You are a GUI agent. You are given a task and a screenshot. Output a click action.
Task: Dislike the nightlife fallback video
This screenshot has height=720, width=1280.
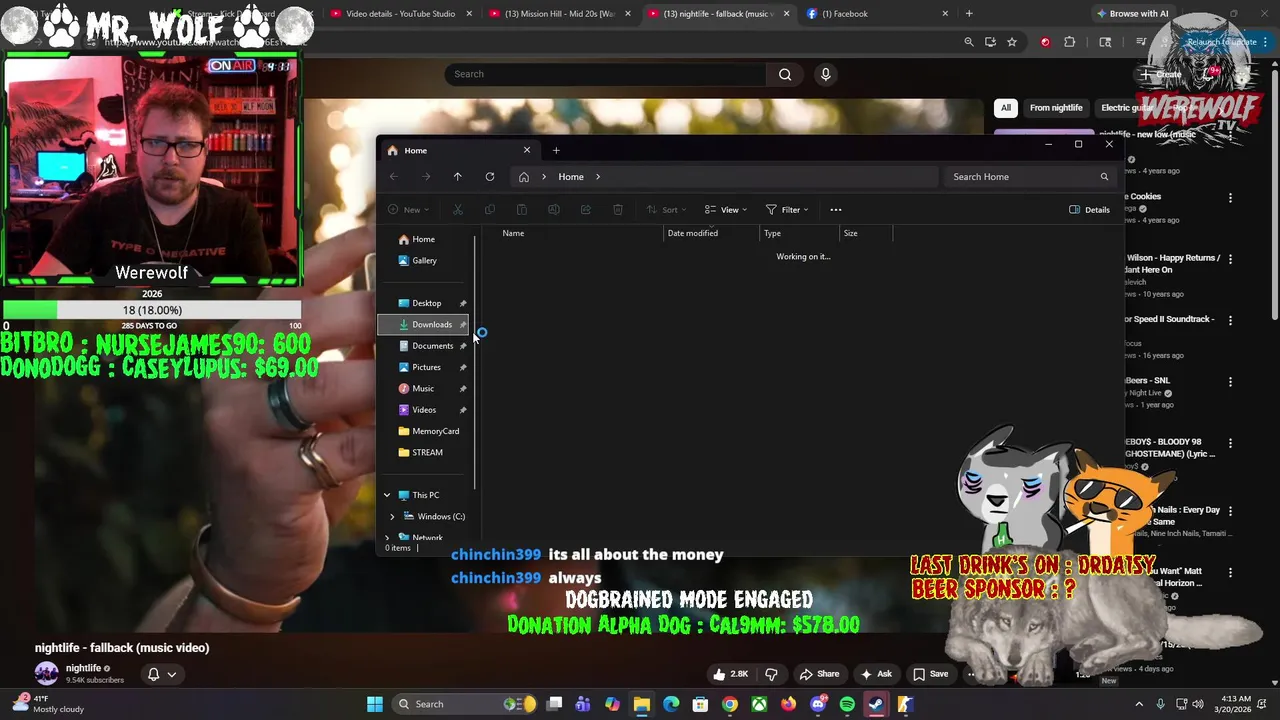pyautogui.click(x=771, y=674)
